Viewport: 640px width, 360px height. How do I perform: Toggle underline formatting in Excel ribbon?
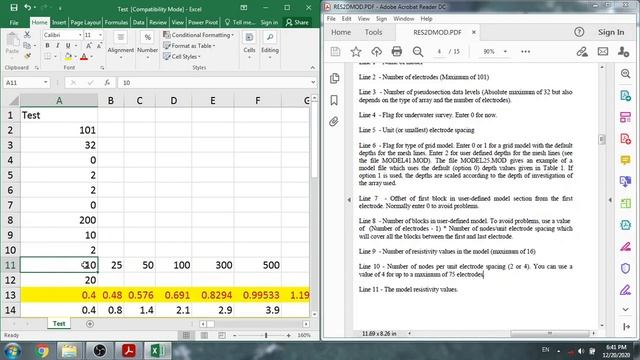click(x=68, y=45)
